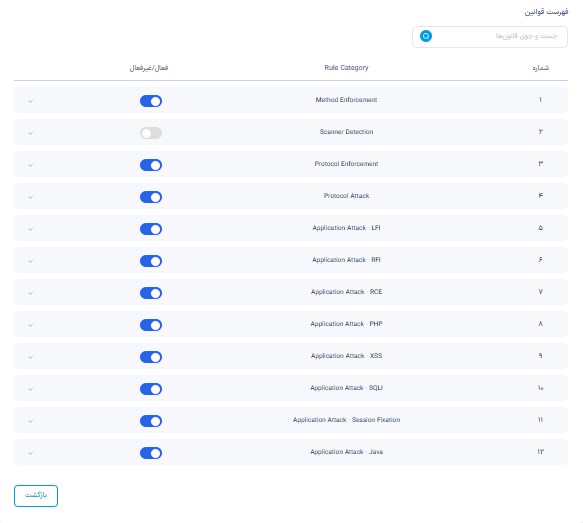Select the Application Attack PHP row label

pos(346,324)
